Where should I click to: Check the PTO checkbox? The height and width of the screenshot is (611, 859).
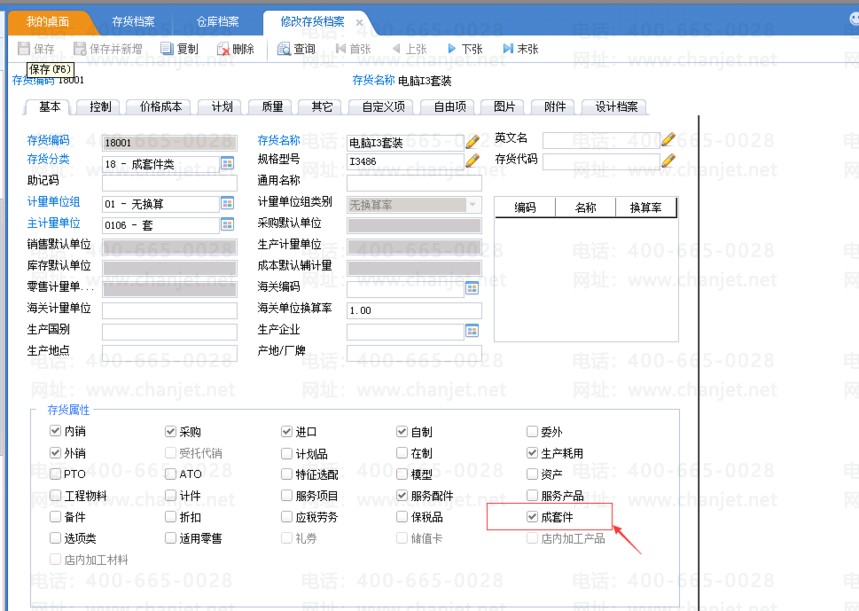click(x=55, y=474)
